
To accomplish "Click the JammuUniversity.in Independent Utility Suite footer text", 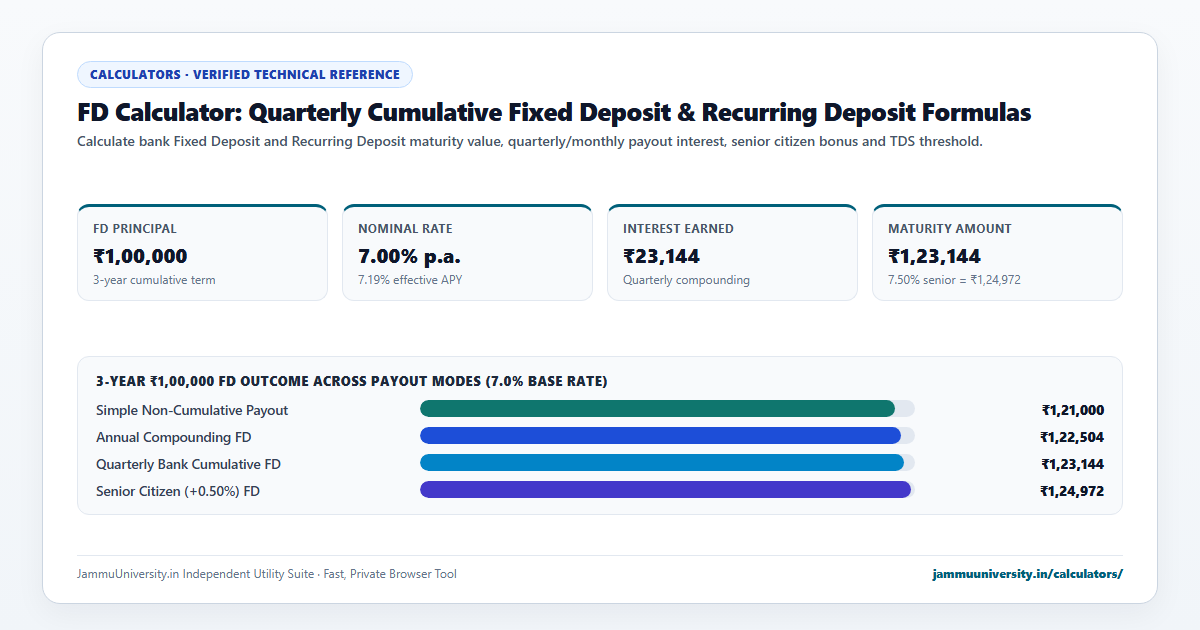I will point(267,574).
